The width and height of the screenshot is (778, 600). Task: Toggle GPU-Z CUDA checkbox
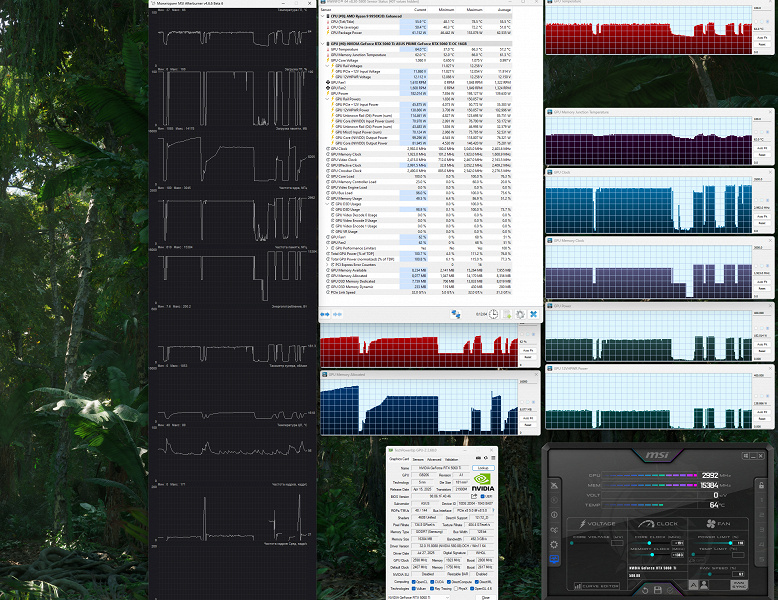pyautogui.click(x=432, y=582)
